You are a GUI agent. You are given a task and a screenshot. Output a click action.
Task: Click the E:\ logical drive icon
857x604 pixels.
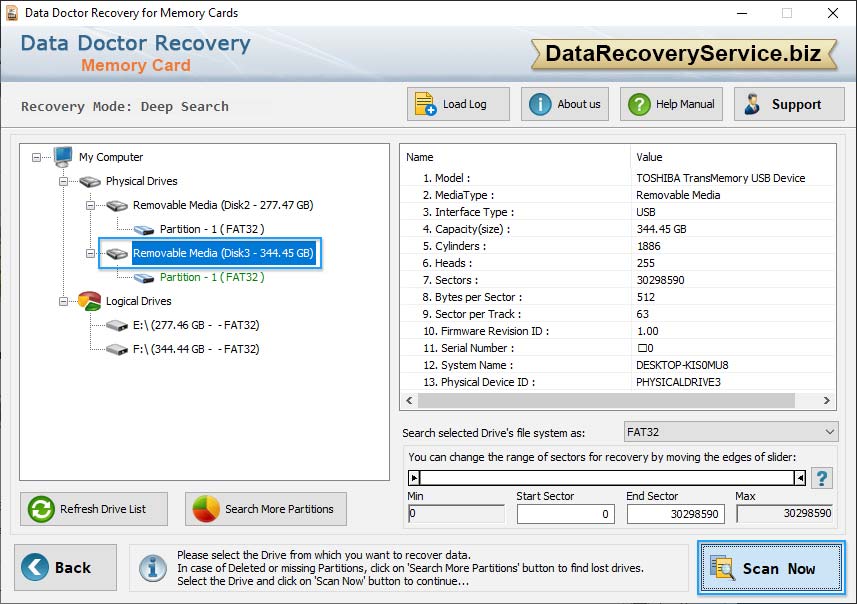[x=117, y=325]
